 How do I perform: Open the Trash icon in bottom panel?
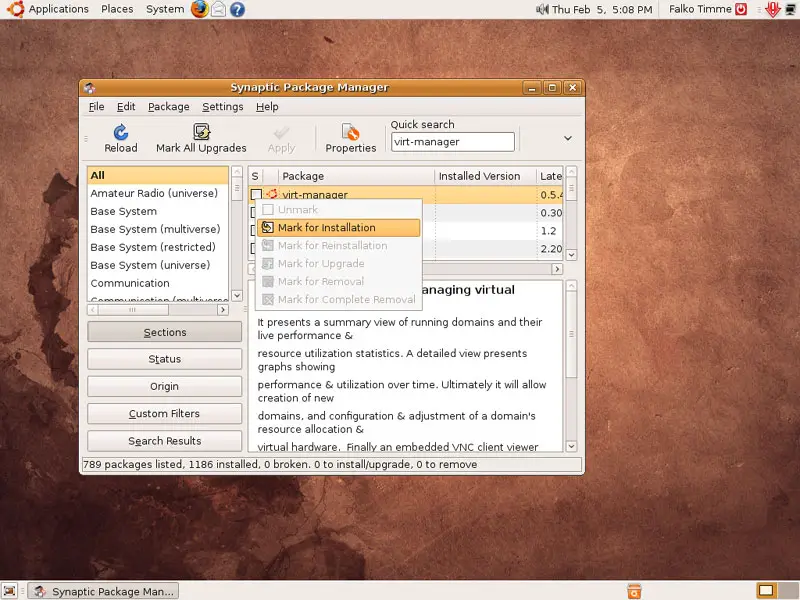tap(634, 591)
